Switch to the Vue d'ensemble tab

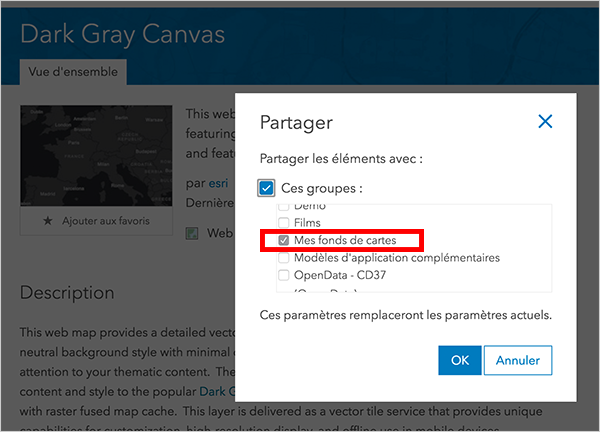click(x=72, y=72)
